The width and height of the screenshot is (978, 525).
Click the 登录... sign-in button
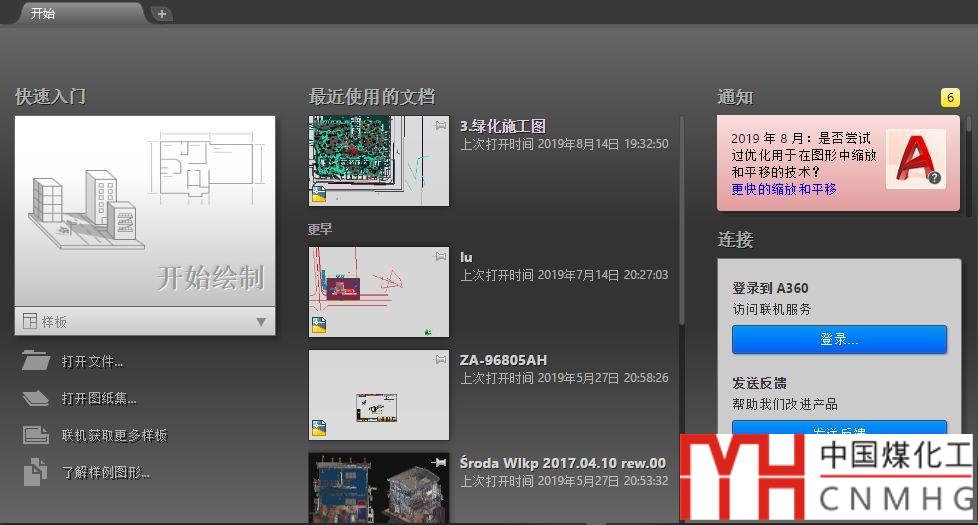point(839,339)
